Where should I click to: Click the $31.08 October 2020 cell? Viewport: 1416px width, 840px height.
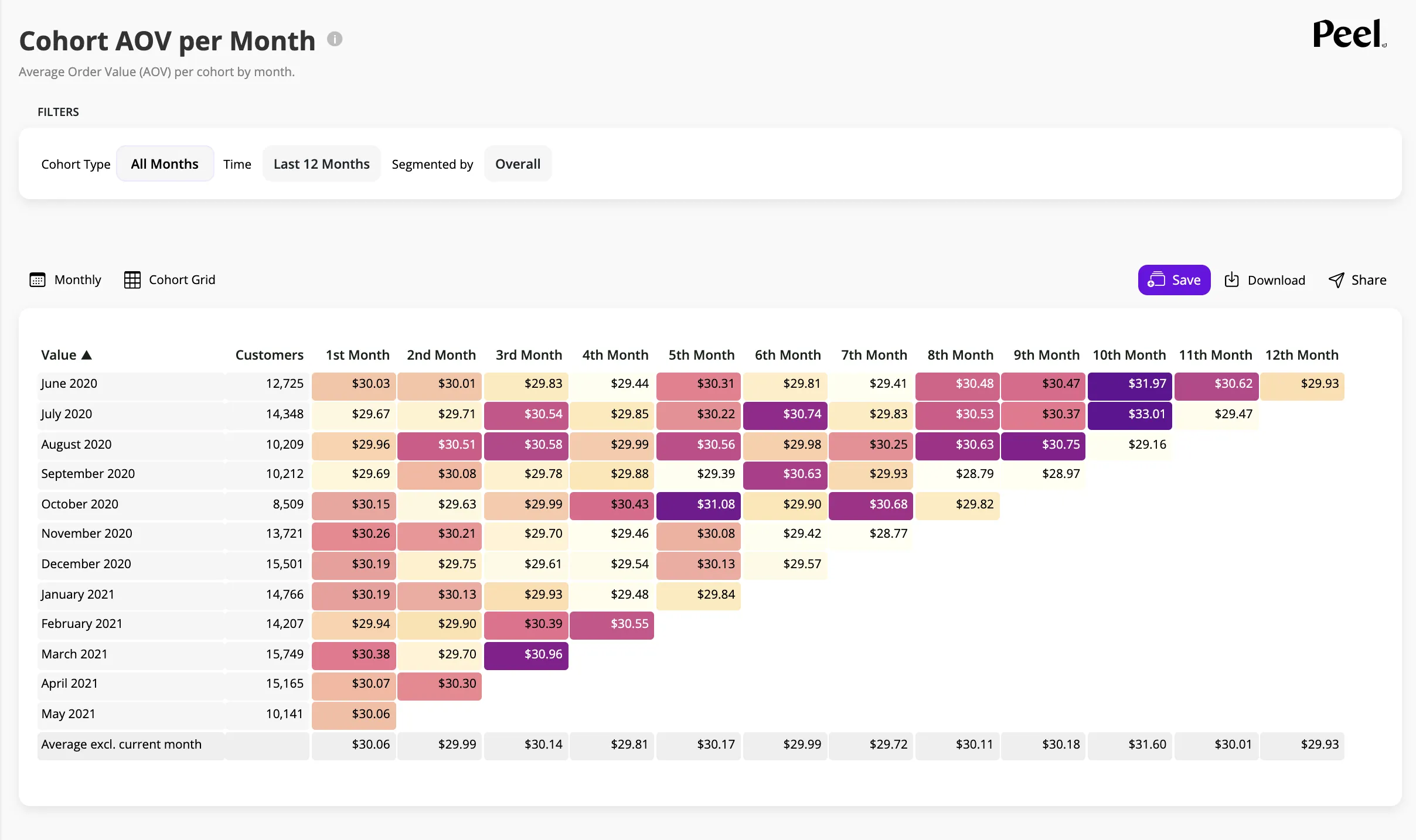699,505
